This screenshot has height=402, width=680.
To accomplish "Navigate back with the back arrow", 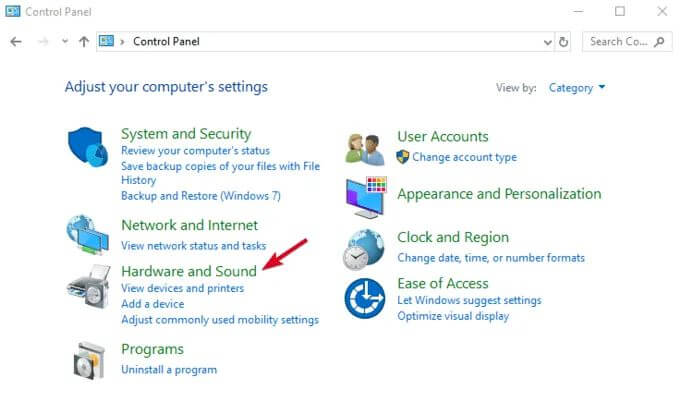I will [x=16, y=42].
